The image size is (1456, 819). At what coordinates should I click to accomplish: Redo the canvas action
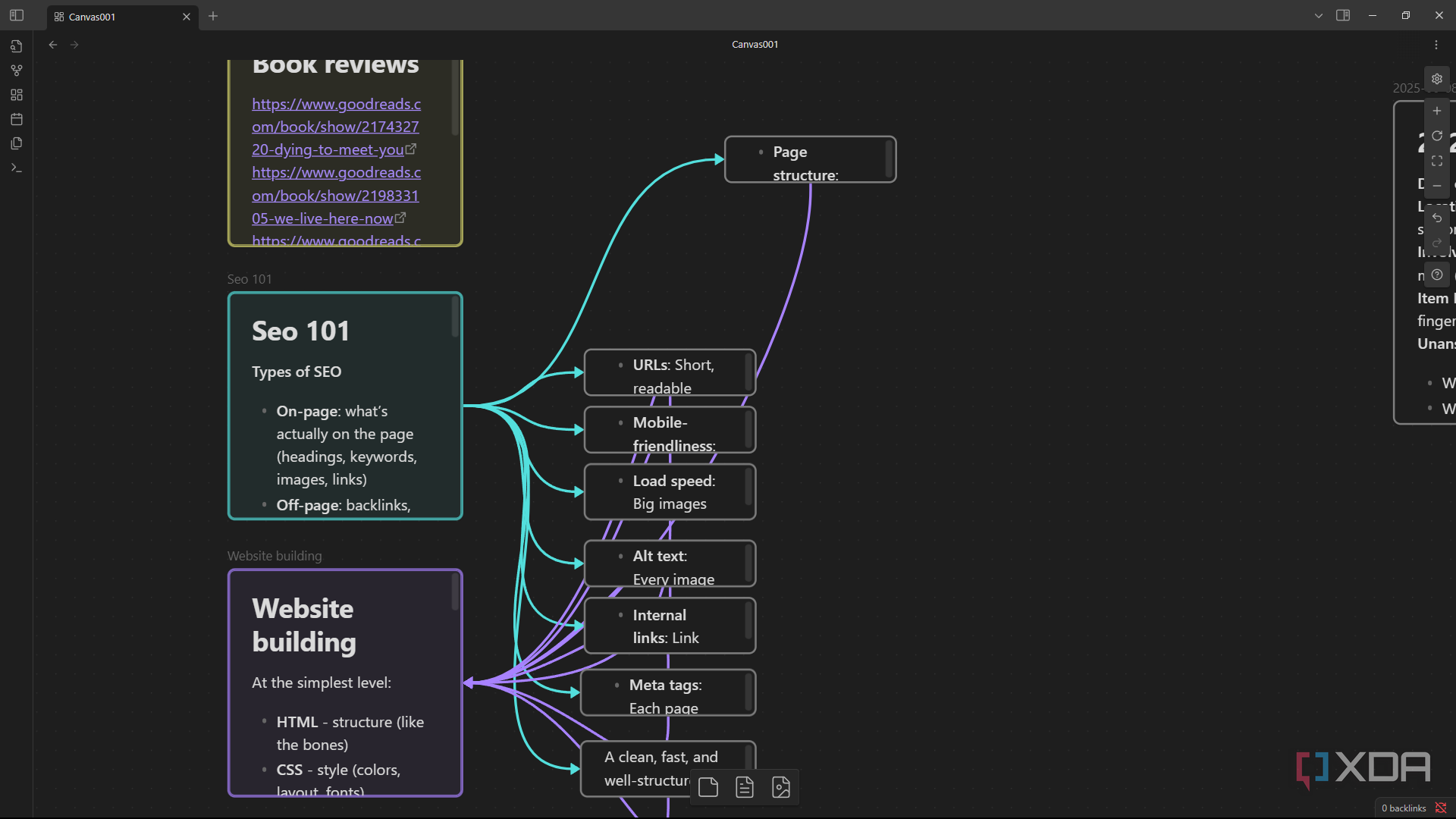(1437, 243)
